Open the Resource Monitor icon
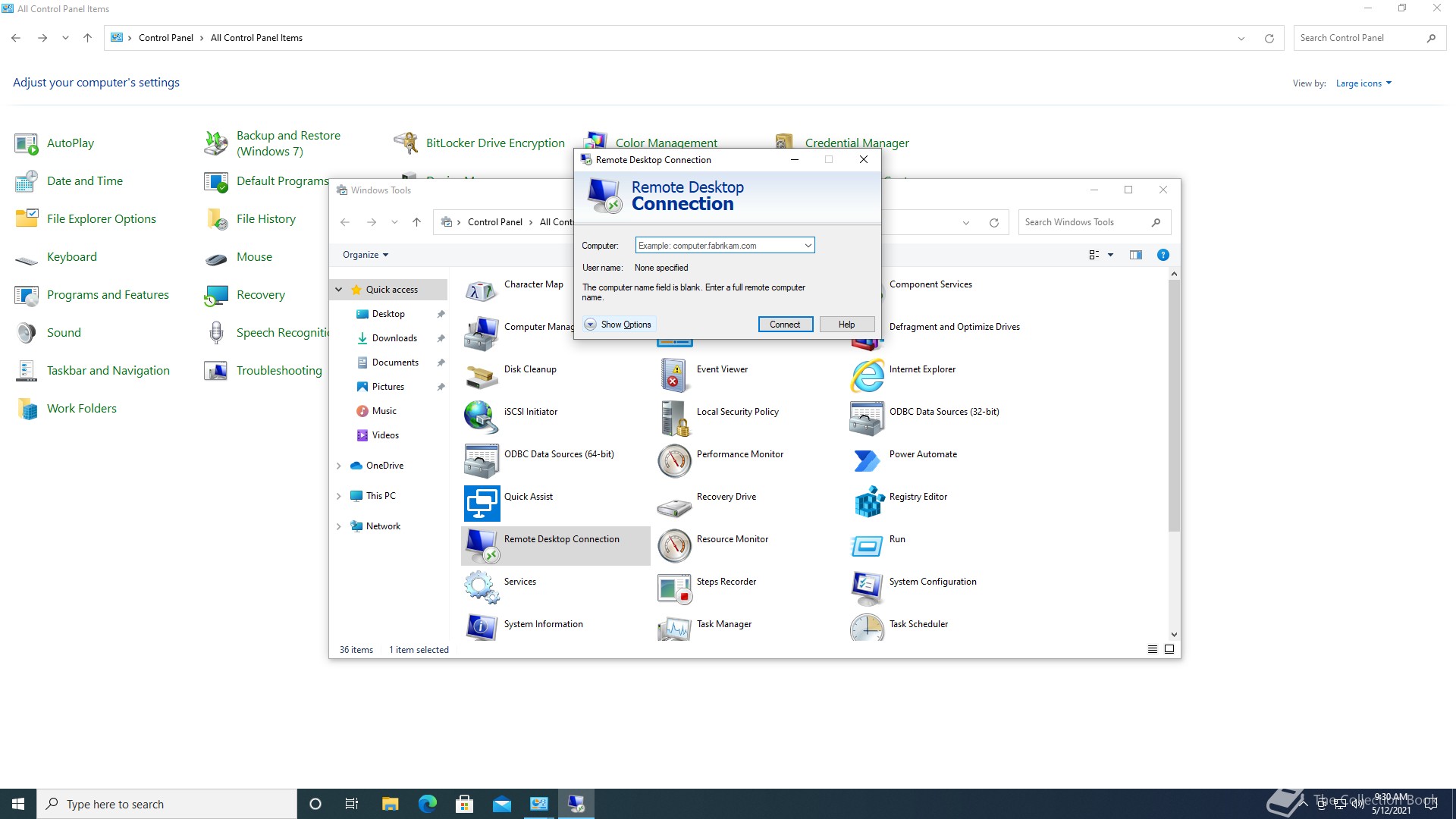Viewport: 1456px width, 819px height. pyautogui.click(x=674, y=546)
